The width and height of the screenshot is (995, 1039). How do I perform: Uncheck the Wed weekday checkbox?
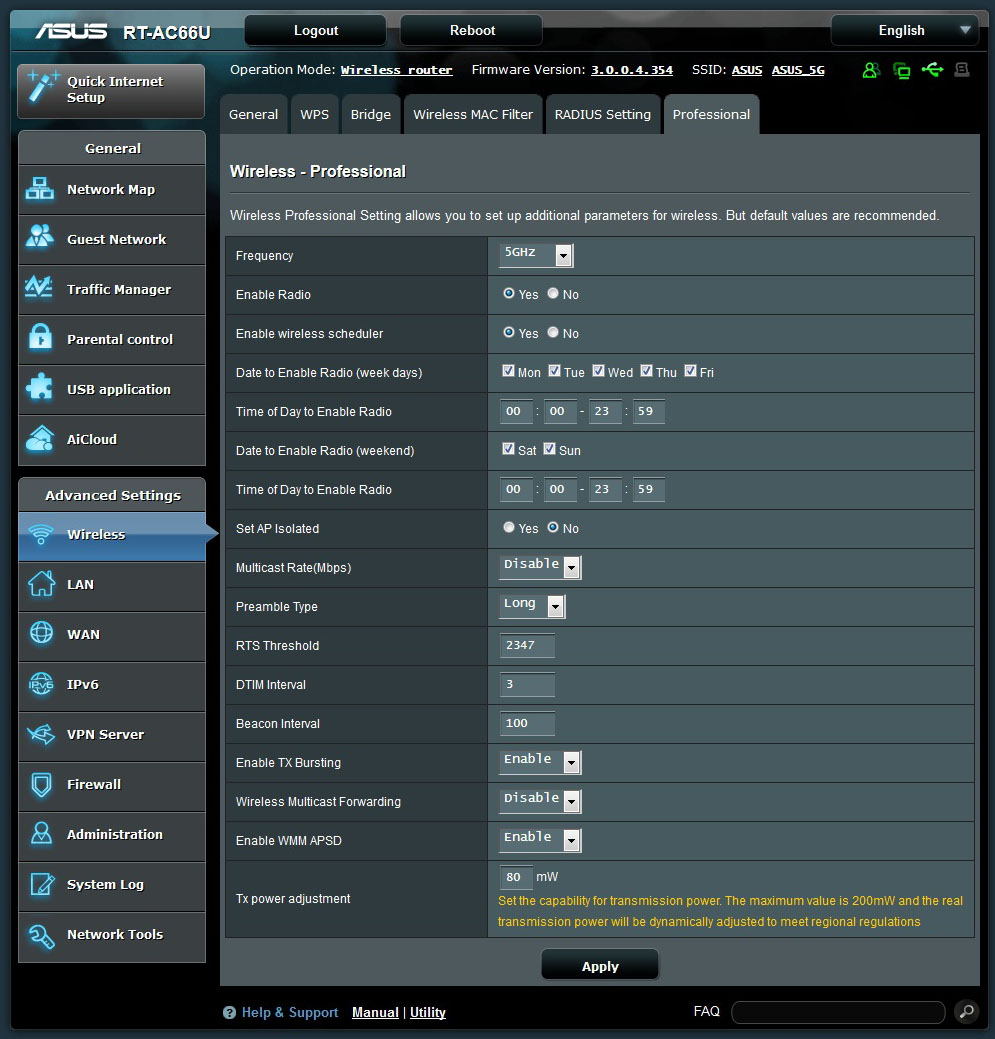pyautogui.click(x=598, y=370)
